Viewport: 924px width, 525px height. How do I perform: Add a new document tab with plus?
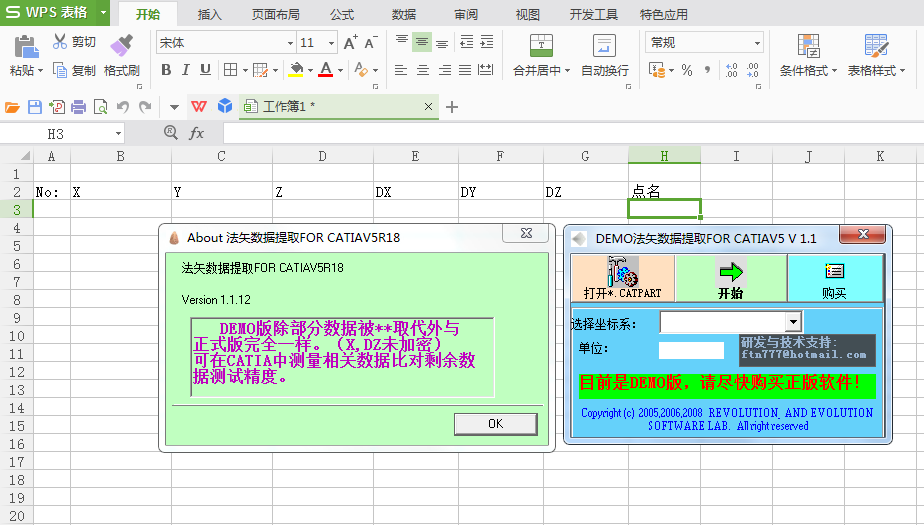(x=452, y=107)
